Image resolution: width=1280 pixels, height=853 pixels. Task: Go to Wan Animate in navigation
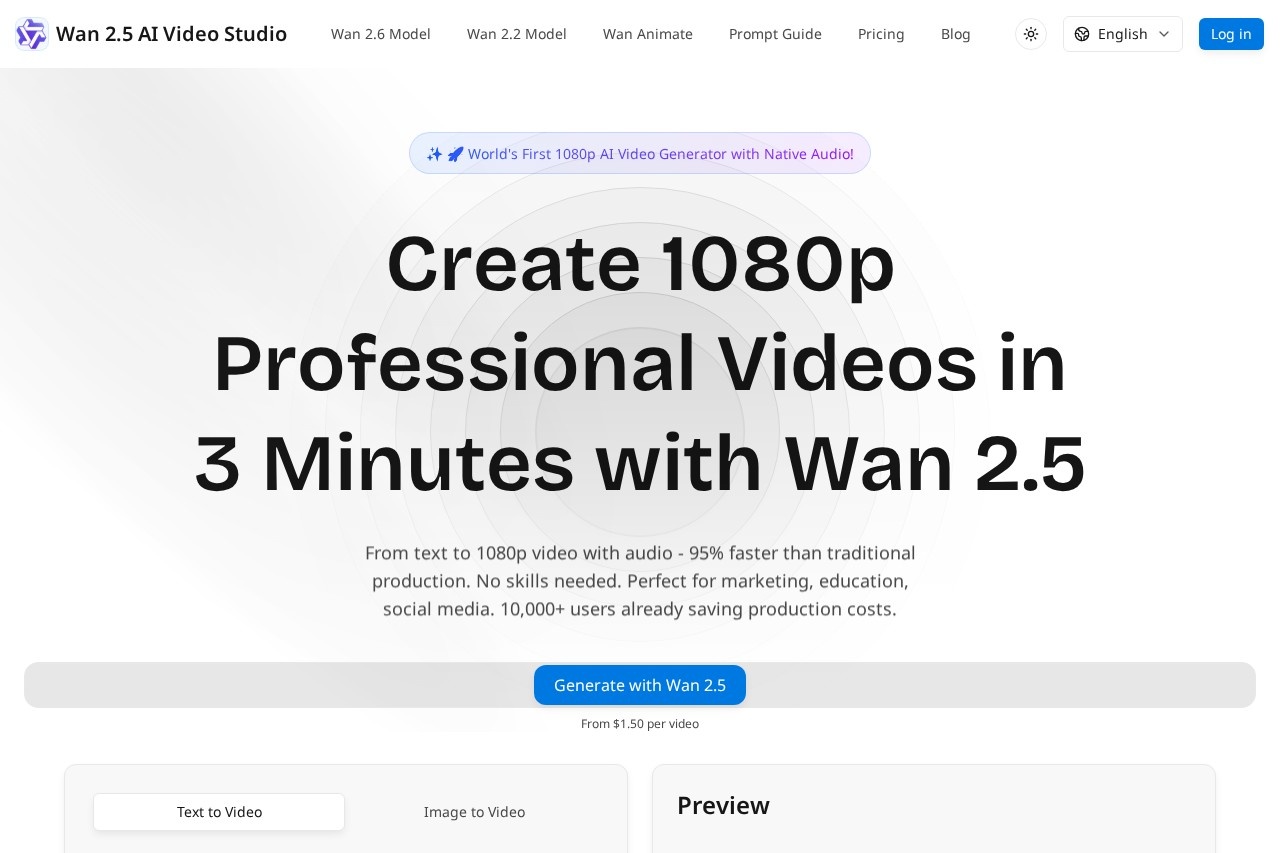pyautogui.click(x=647, y=34)
